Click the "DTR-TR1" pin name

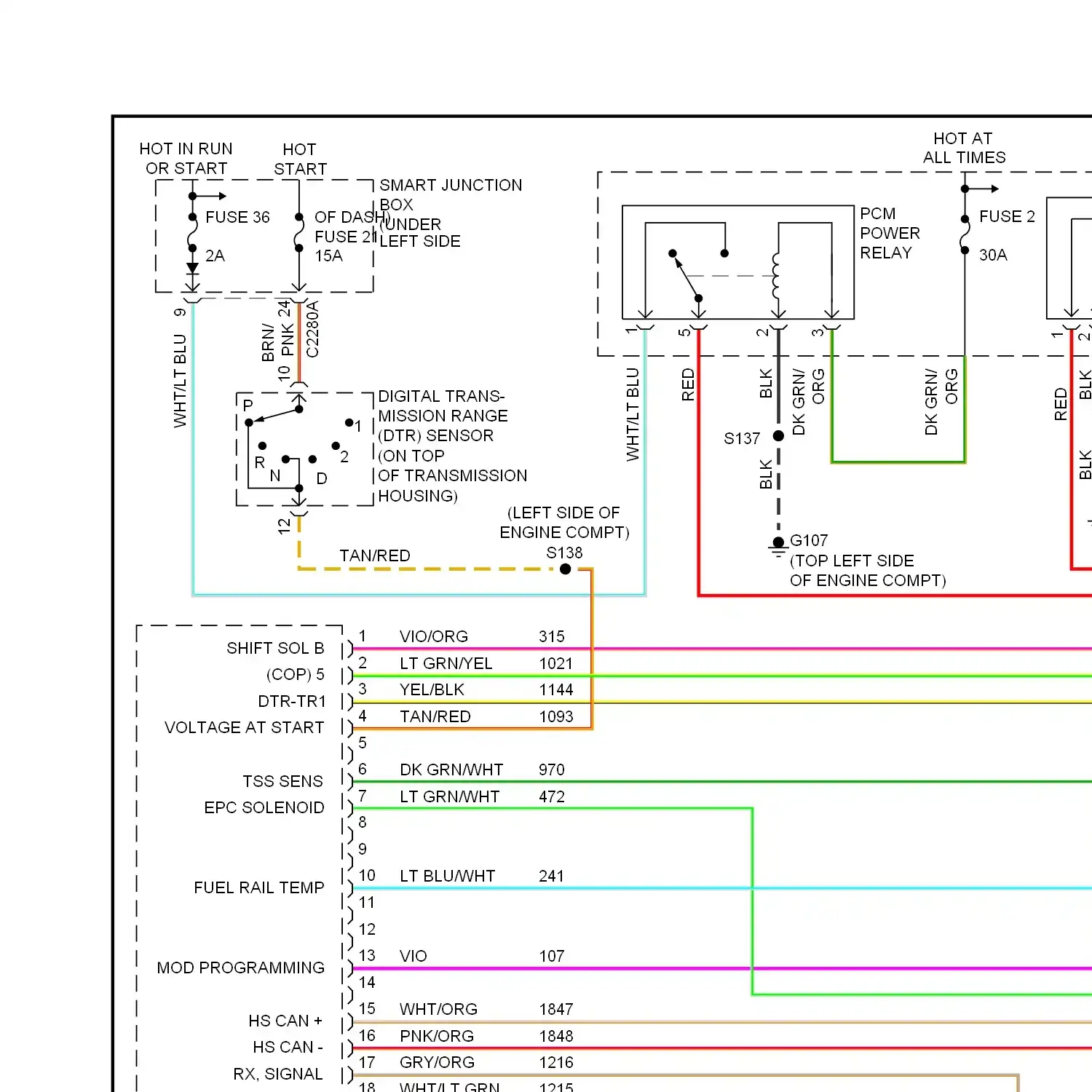pyautogui.click(x=292, y=701)
